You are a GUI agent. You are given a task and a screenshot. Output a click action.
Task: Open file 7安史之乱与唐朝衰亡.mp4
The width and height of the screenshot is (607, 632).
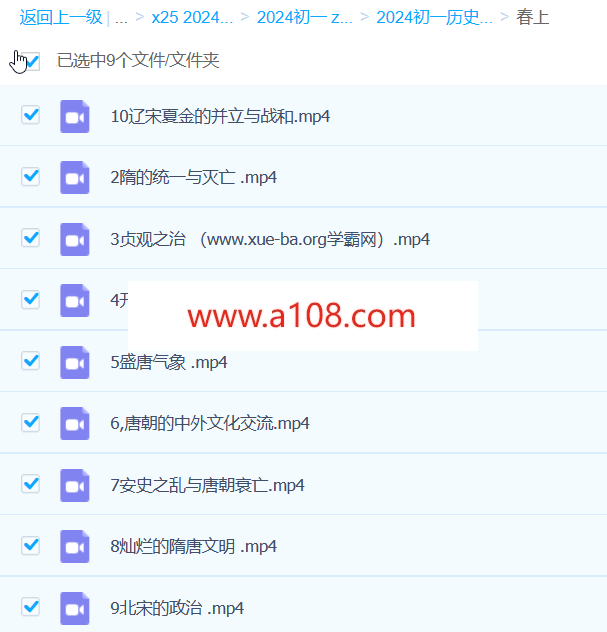click(x=207, y=485)
